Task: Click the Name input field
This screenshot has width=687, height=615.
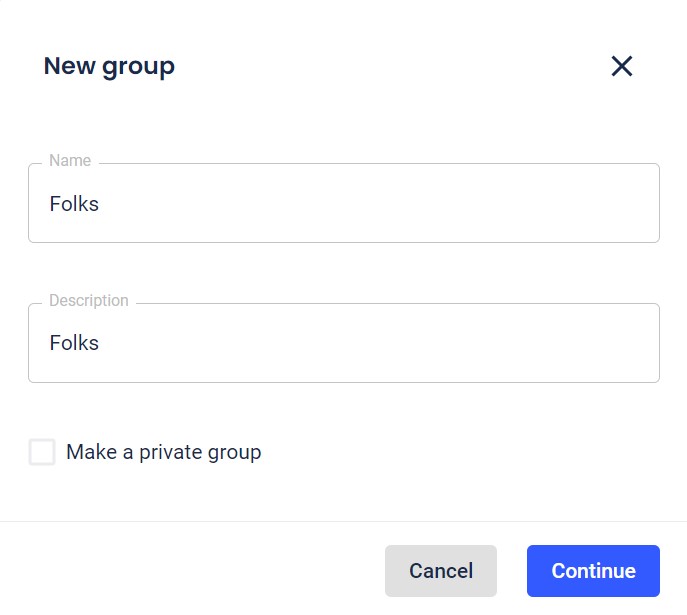Action: tap(344, 203)
